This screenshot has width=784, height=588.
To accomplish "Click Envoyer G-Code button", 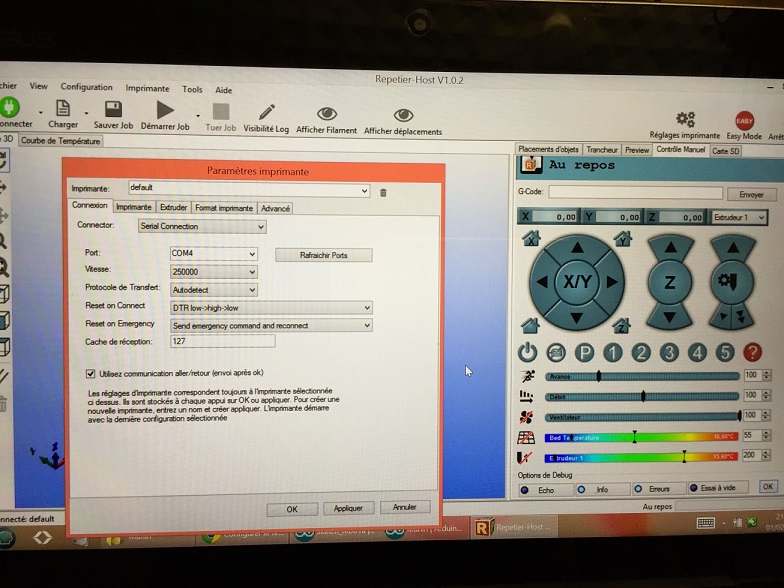I will coord(751,194).
